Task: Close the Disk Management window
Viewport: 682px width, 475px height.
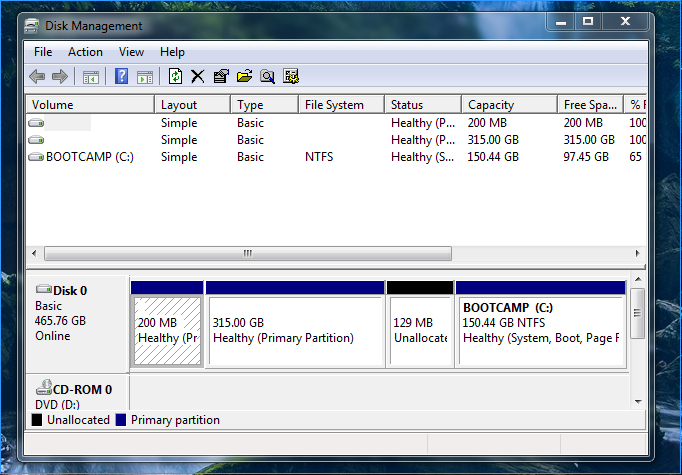Action: 625,21
